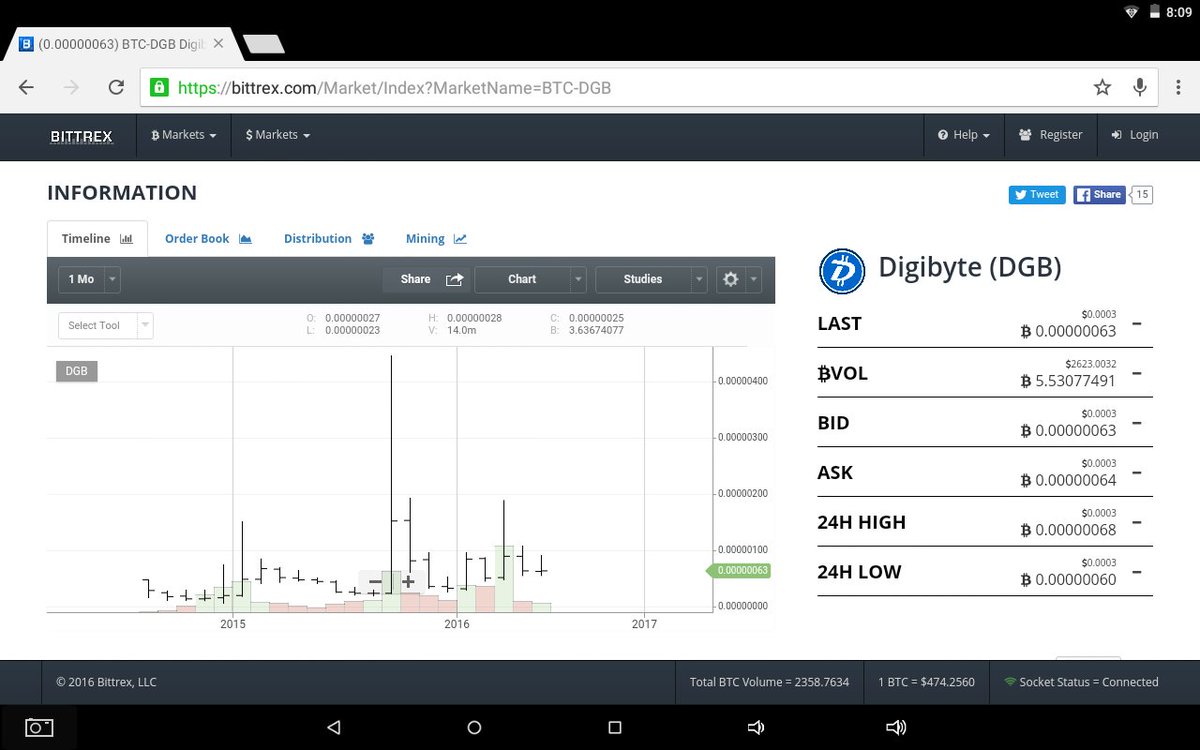Click the address bar URL
This screenshot has width=1200, height=750.
394,87
